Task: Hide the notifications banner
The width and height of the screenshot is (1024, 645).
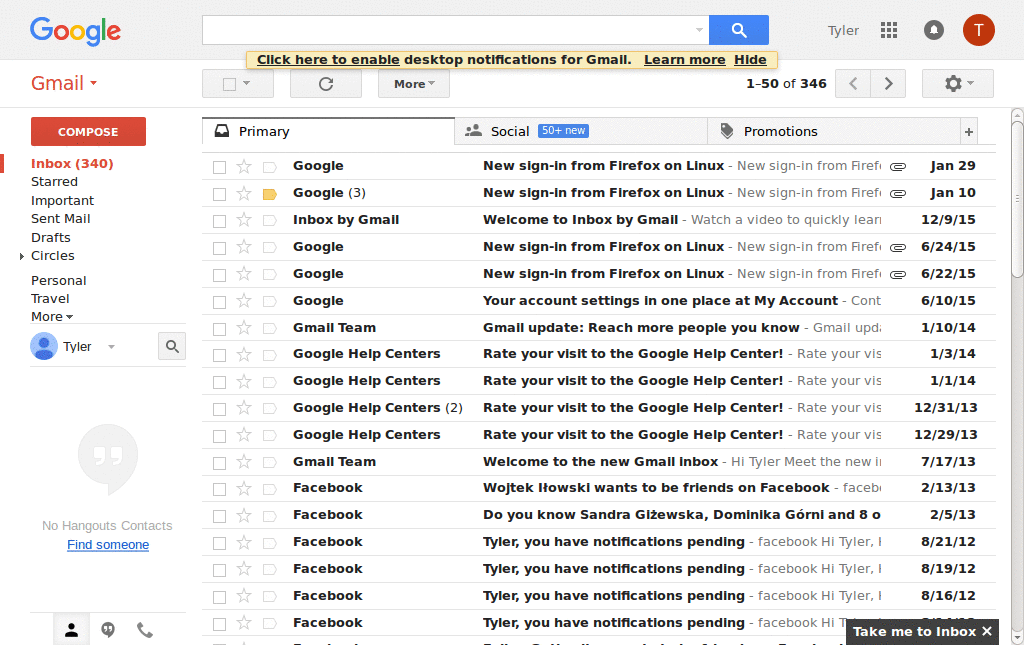Action: (x=750, y=59)
